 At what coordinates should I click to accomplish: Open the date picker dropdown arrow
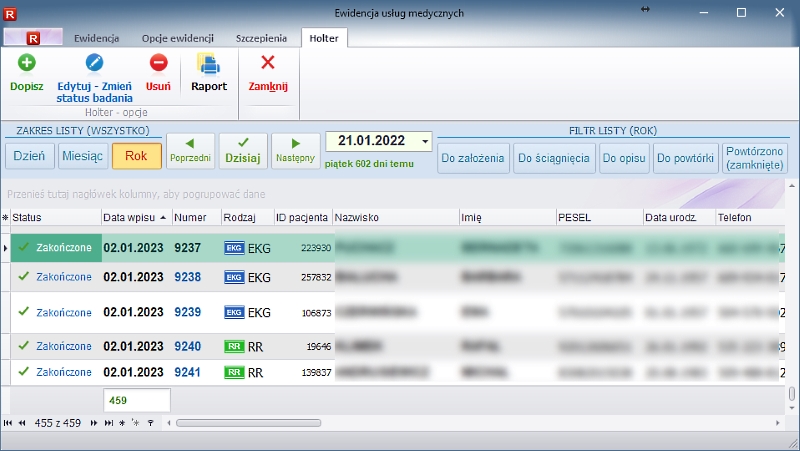click(424, 142)
